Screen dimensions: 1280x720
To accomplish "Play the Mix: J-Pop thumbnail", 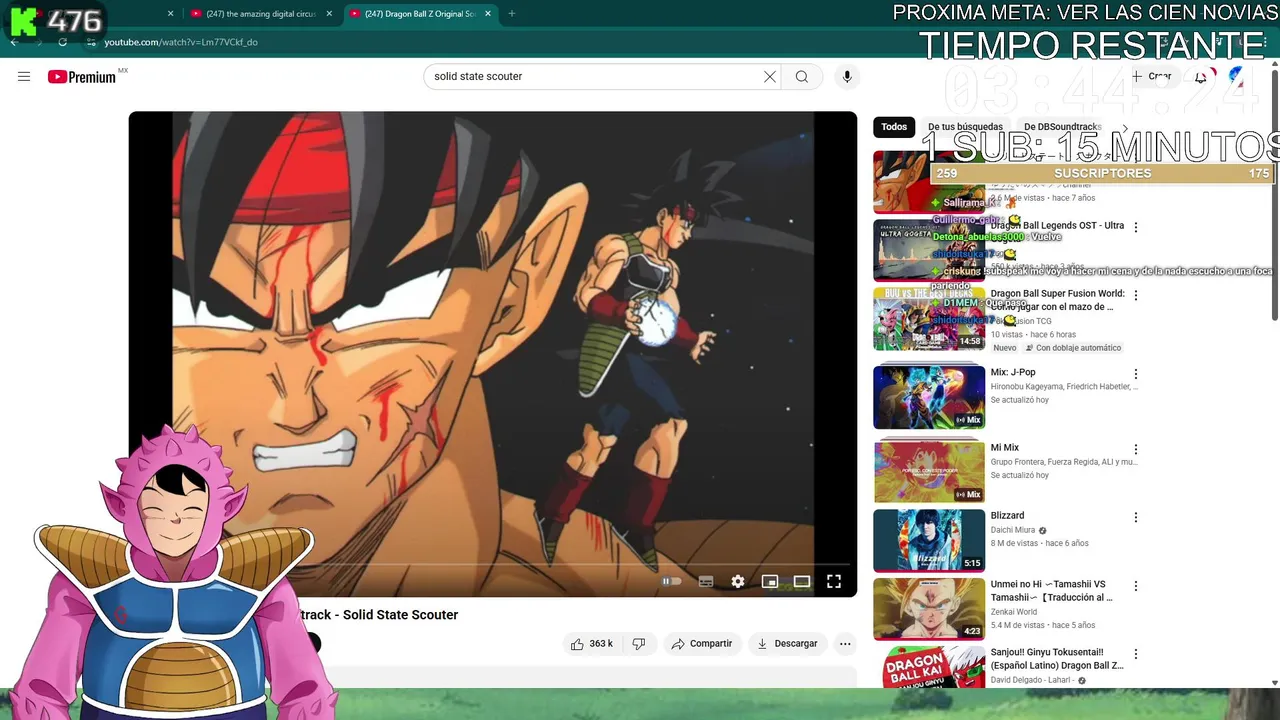I will click(929, 397).
